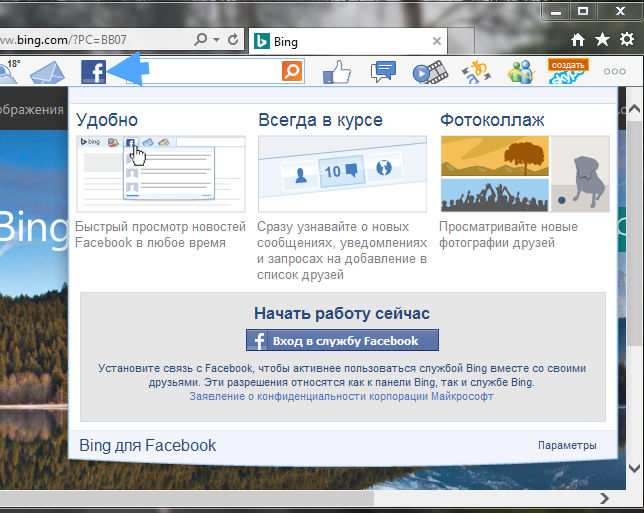The height and width of the screenshot is (513, 644).
Task: Open browser settings gear icon
Action: click(627, 39)
